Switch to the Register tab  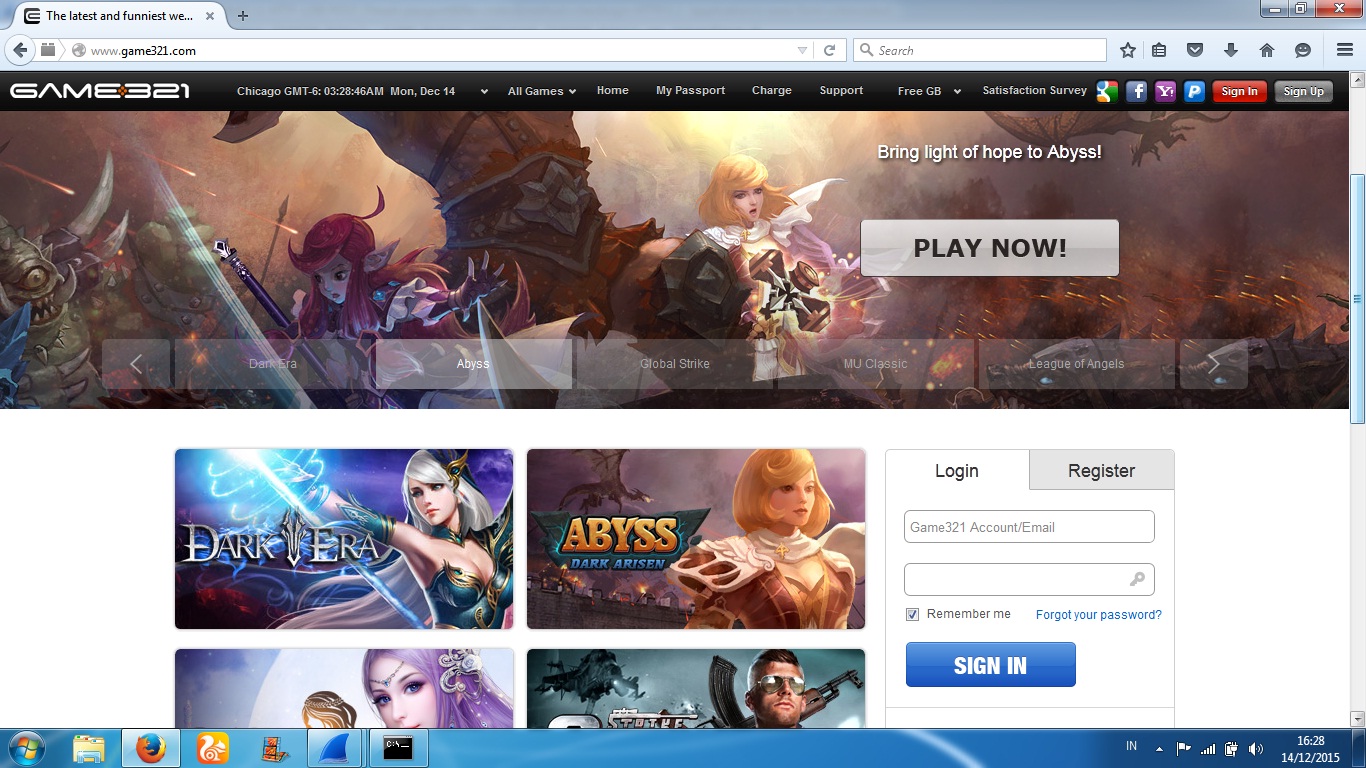coord(1101,470)
